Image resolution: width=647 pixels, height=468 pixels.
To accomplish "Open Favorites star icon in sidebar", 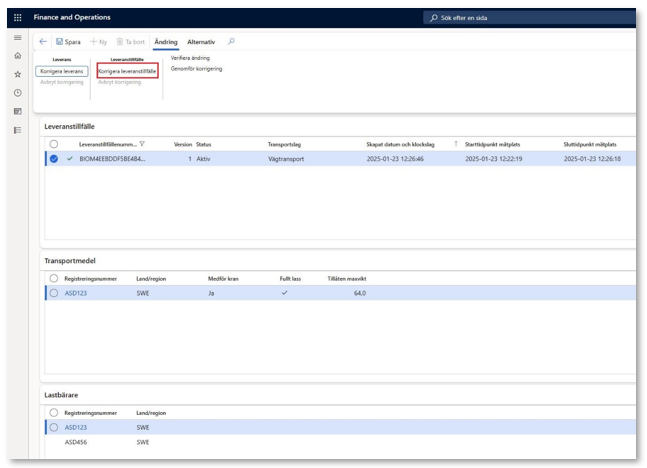I will click(17, 74).
